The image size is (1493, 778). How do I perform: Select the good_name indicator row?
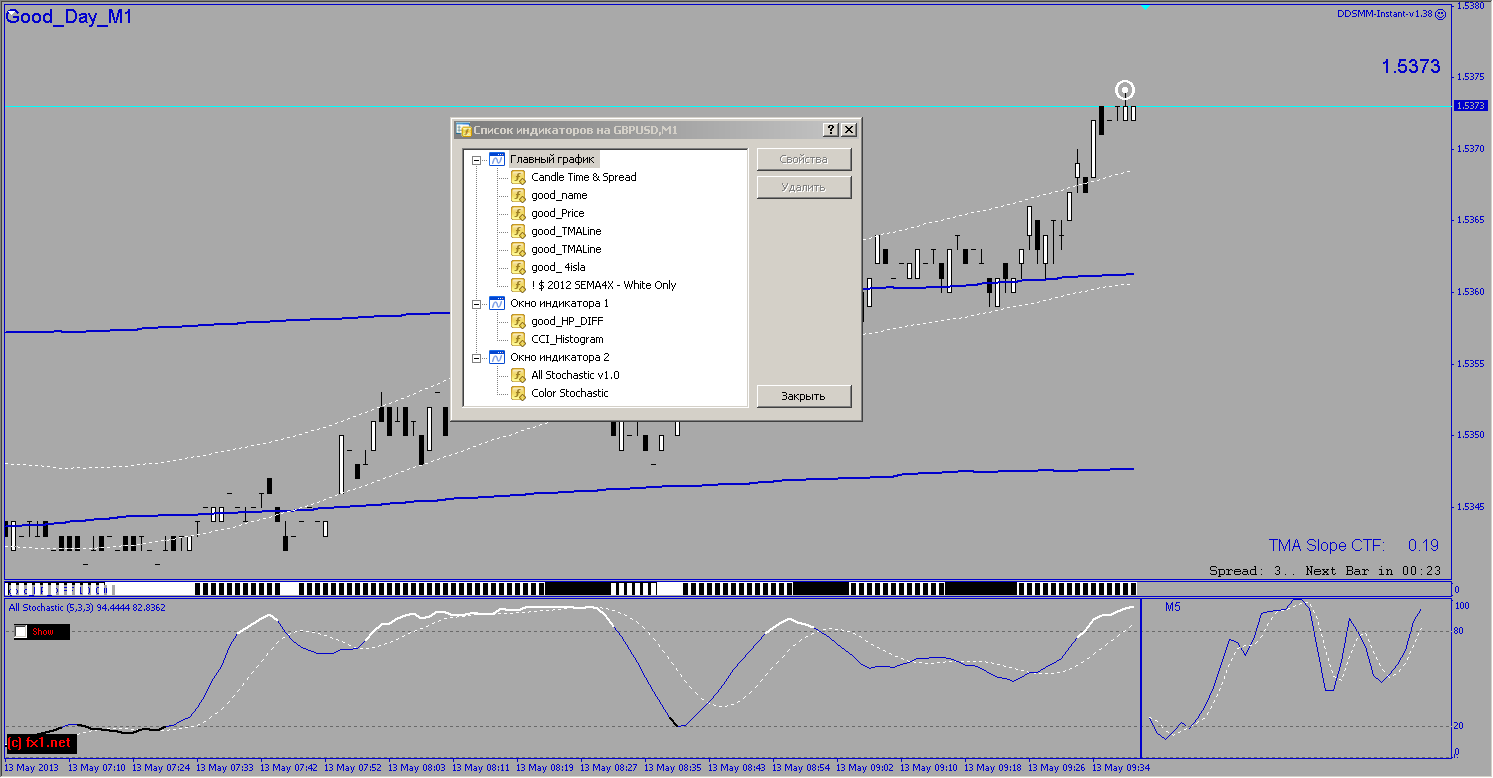559,195
